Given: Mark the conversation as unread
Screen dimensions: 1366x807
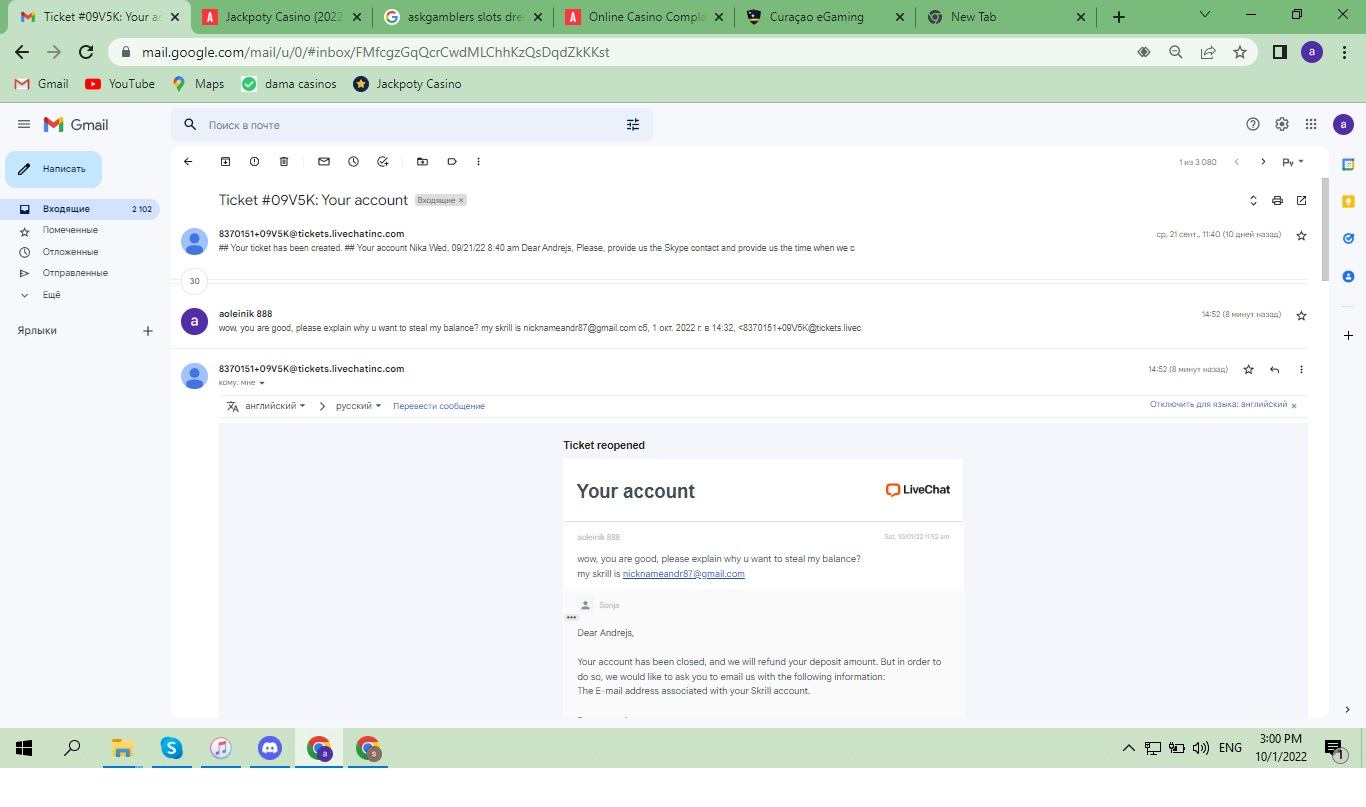Looking at the screenshot, I should click(x=324, y=161).
